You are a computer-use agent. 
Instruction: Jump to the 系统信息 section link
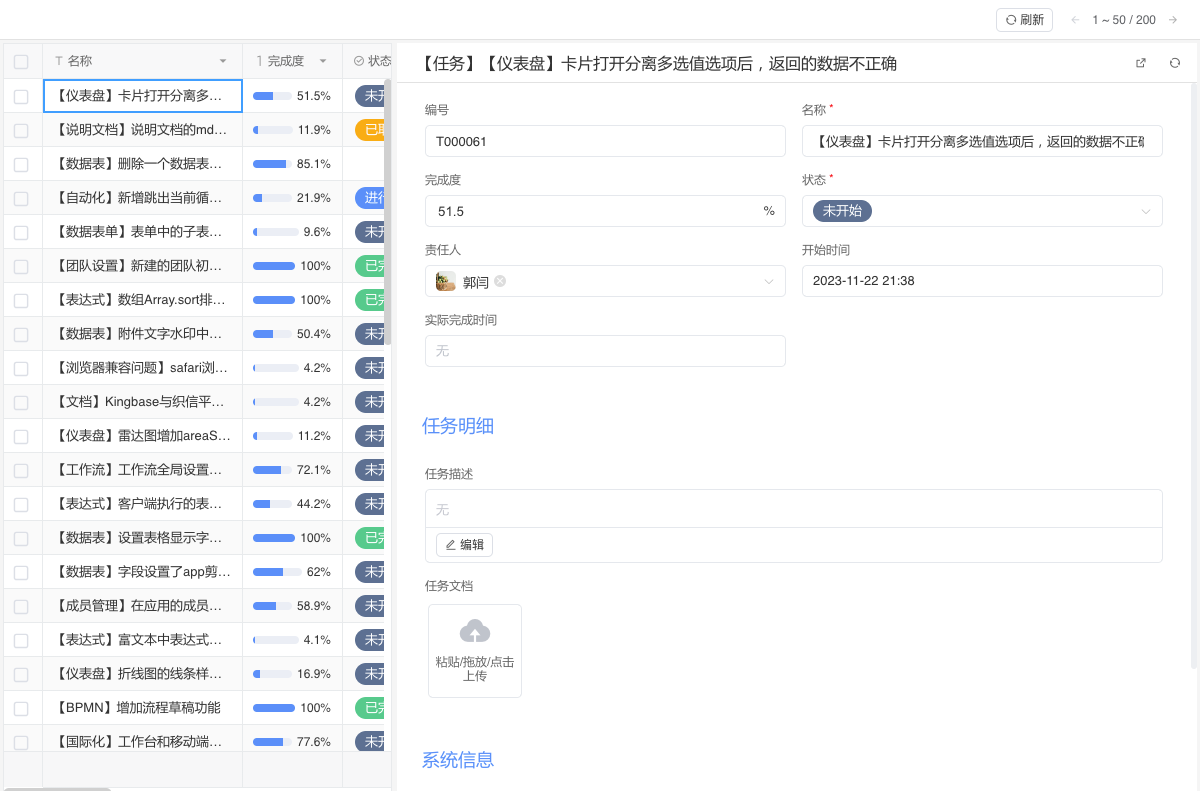point(457,760)
